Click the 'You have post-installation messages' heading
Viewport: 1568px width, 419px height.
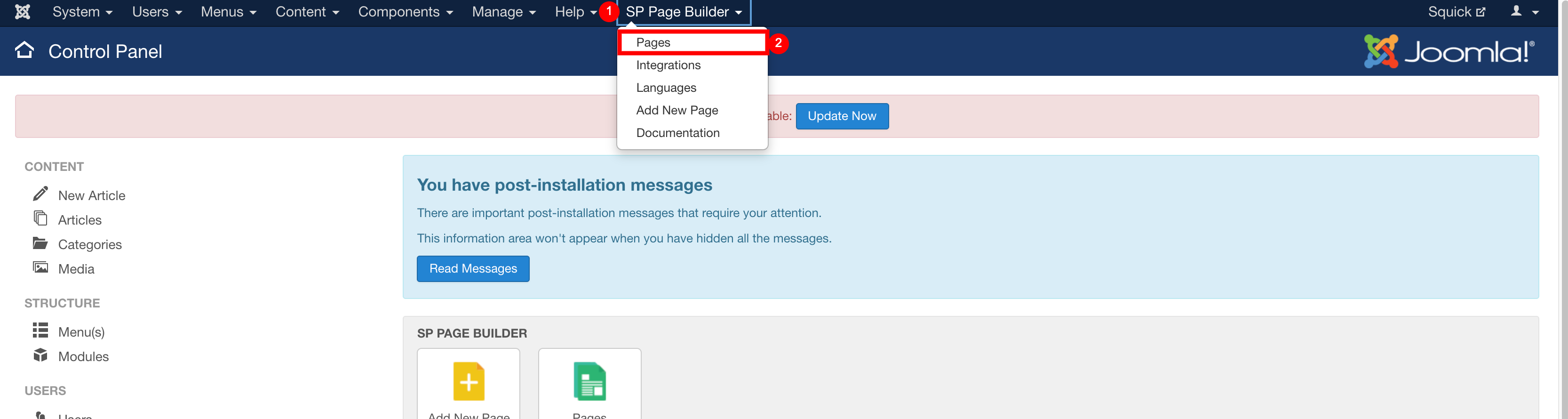click(564, 185)
